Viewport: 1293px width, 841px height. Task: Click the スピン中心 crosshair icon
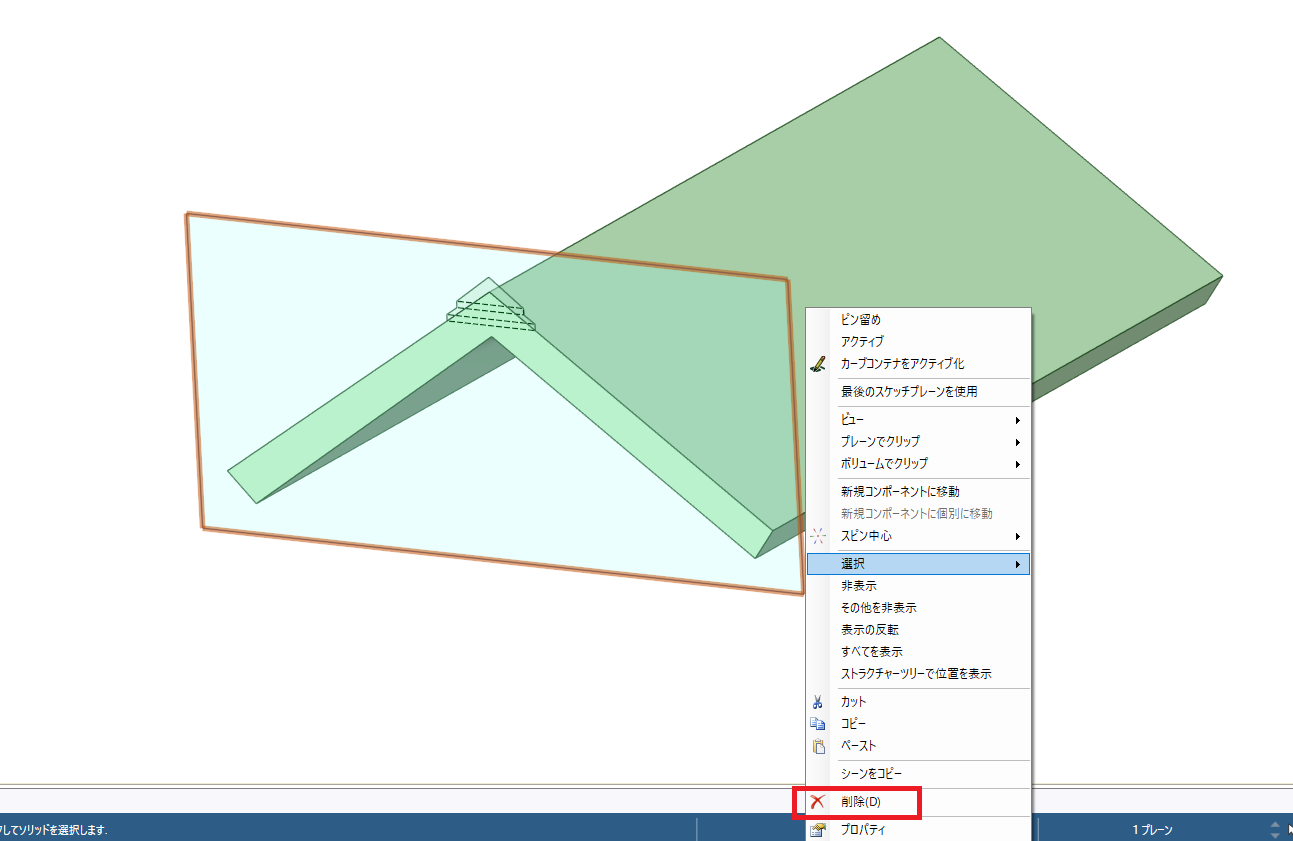(x=818, y=536)
